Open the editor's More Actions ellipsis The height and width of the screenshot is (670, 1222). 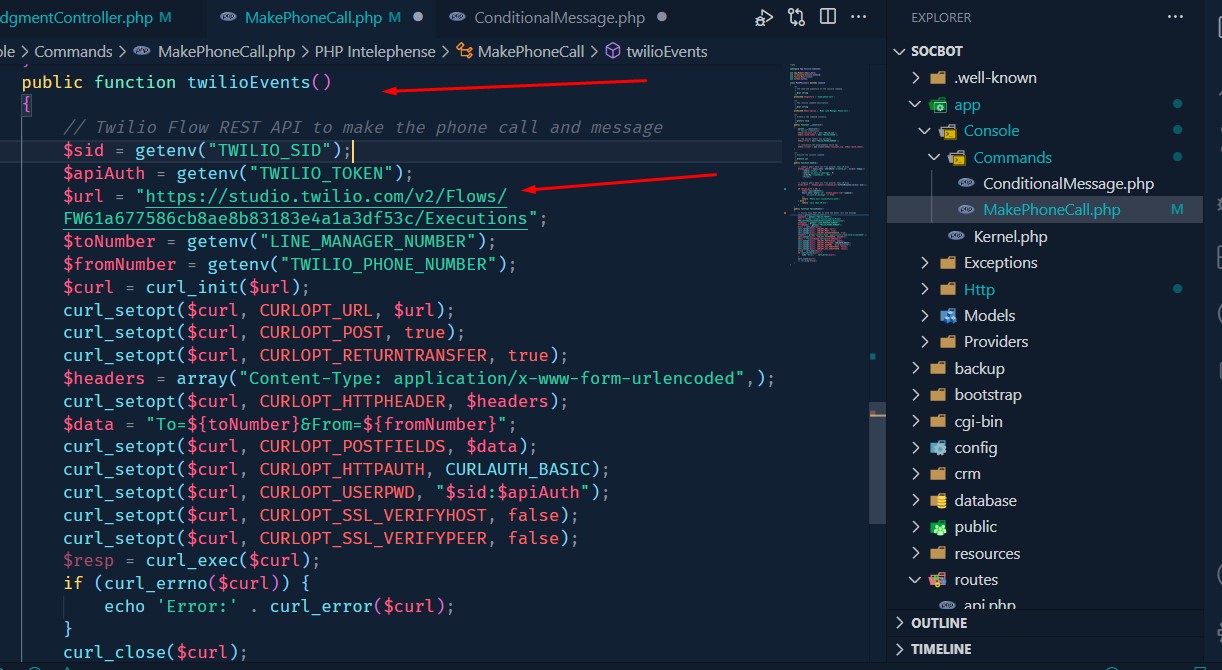click(x=859, y=17)
